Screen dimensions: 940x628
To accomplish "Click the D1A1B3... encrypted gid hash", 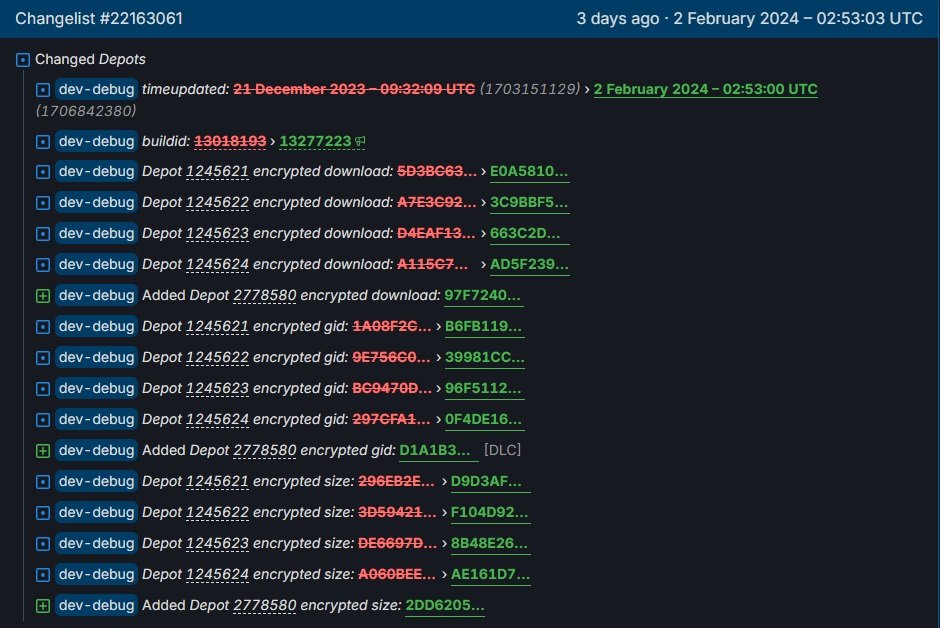I will point(438,450).
